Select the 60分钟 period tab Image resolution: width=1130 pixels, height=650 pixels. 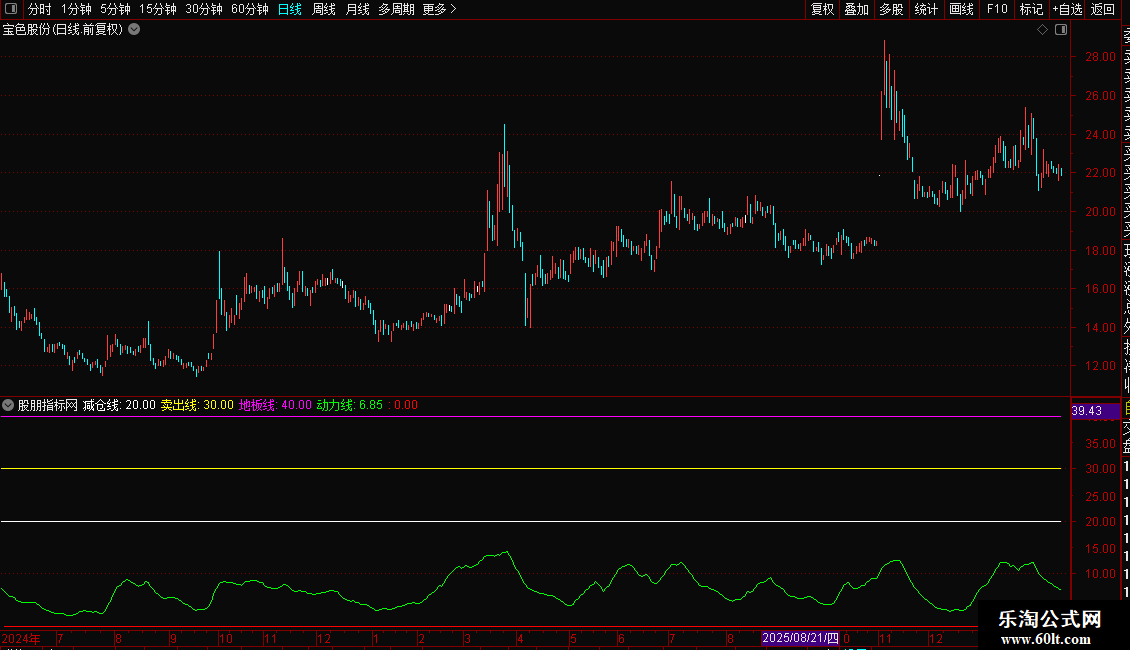pos(249,9)
